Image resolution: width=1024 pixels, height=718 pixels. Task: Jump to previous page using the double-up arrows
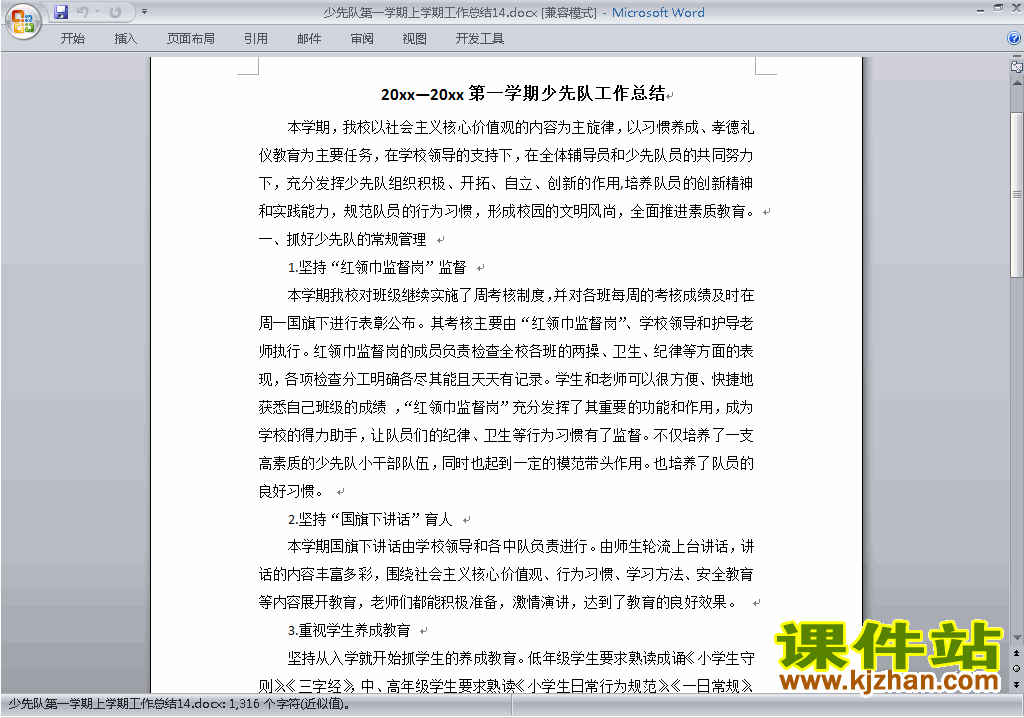1016,653
